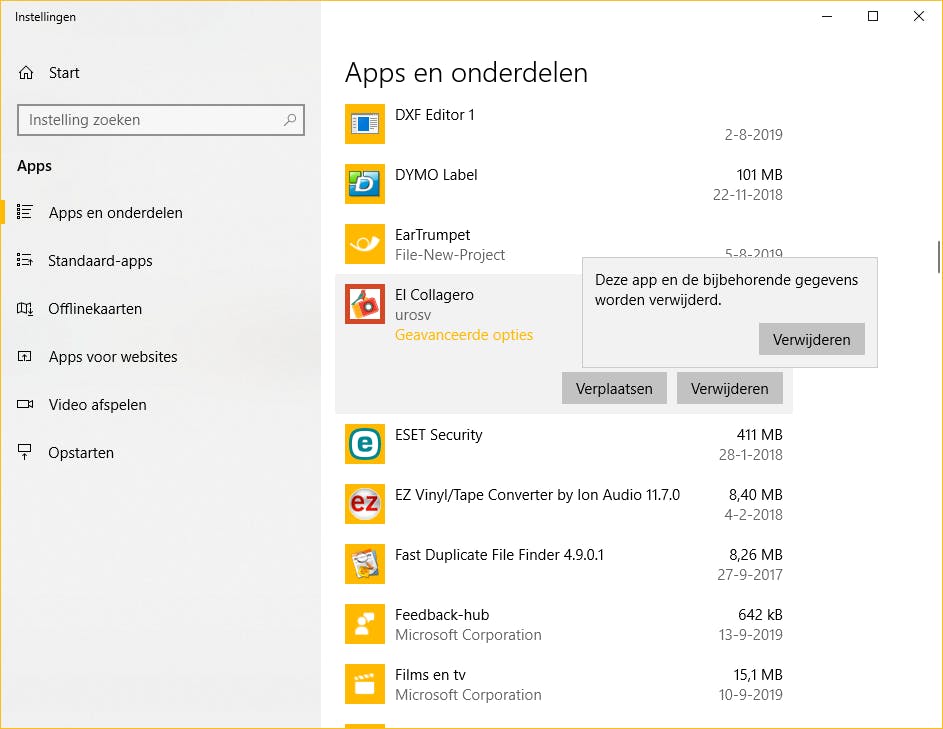
Task: Click the Apps en onderdelen list icon
Action: (x=25, y=212)
